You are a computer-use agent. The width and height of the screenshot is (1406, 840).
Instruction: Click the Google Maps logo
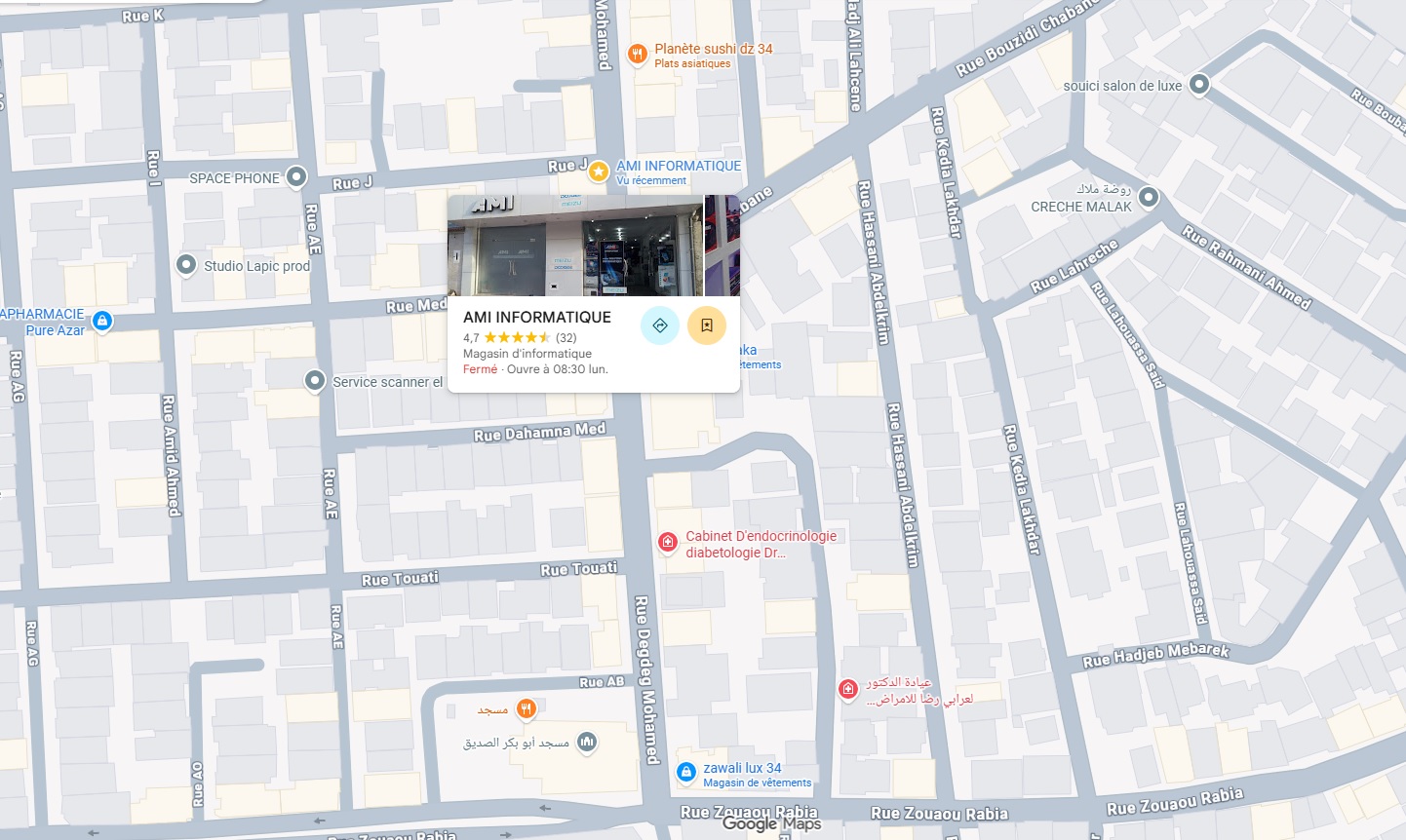[769, 823]
